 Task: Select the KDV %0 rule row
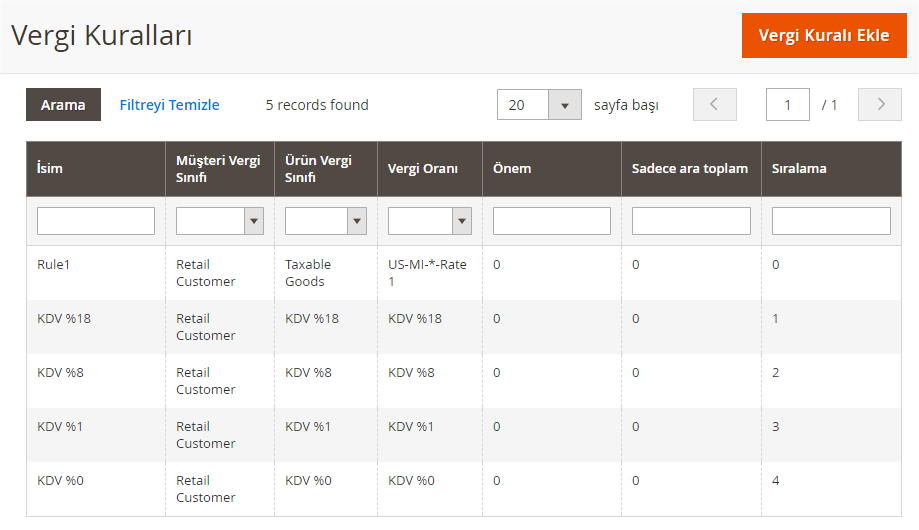click(x=60, y=481)
